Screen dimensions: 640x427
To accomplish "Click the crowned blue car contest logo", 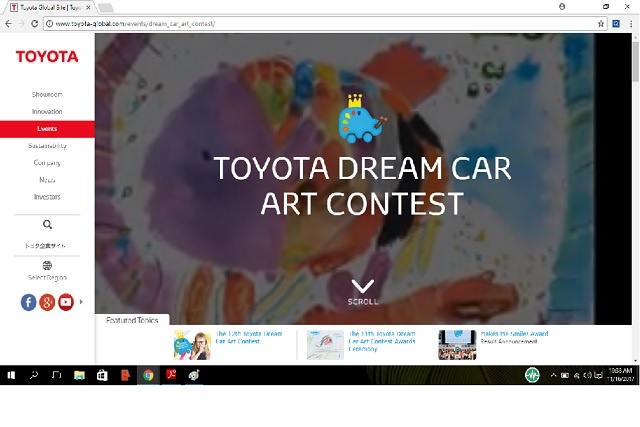I will [x=362, y=119].
